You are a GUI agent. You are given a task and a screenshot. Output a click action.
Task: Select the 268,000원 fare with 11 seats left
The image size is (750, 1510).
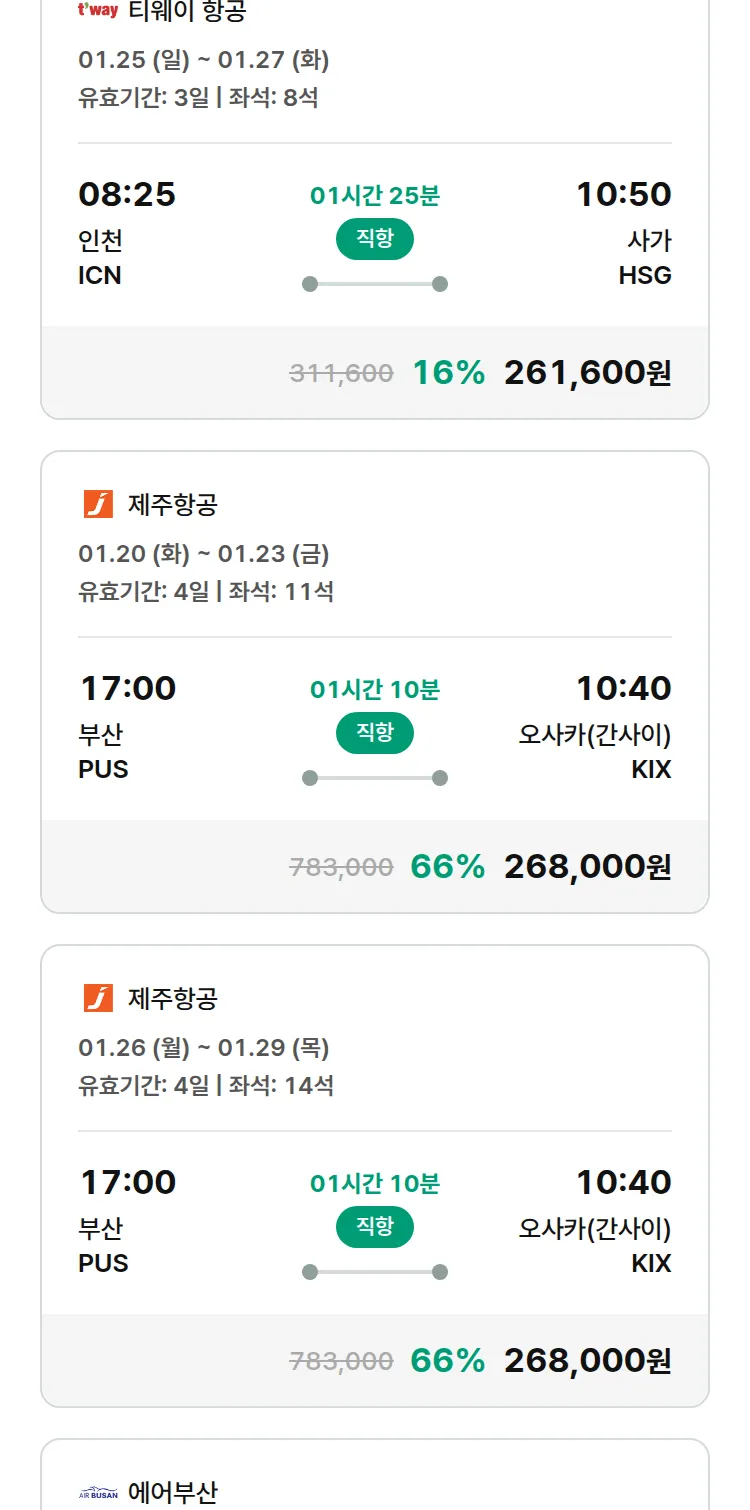pyautogui.click(x=587, y=867)
